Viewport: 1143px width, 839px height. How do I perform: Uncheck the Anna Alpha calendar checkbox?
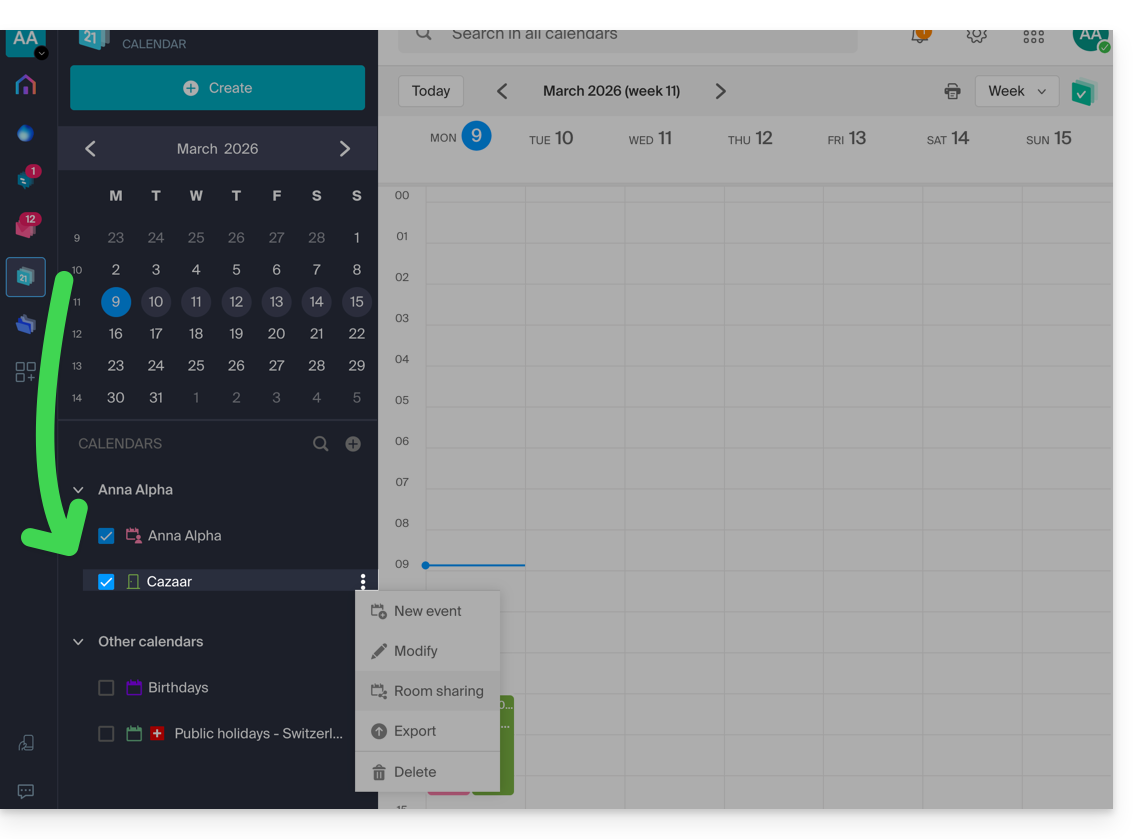(106, 536)
